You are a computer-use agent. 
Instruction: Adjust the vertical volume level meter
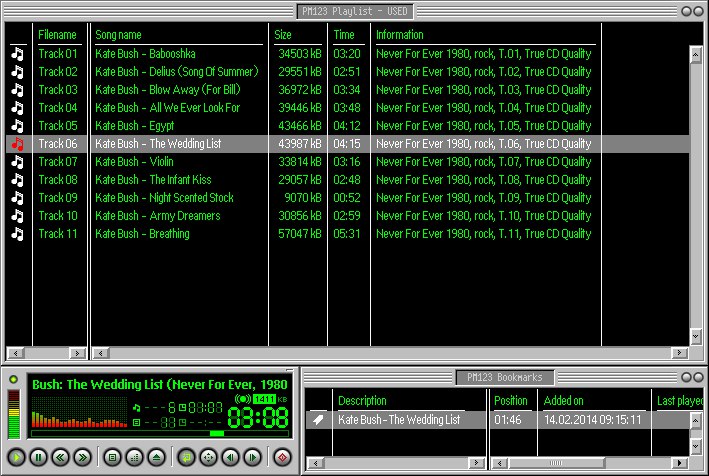pyautogui.click(x=14, y=415)
